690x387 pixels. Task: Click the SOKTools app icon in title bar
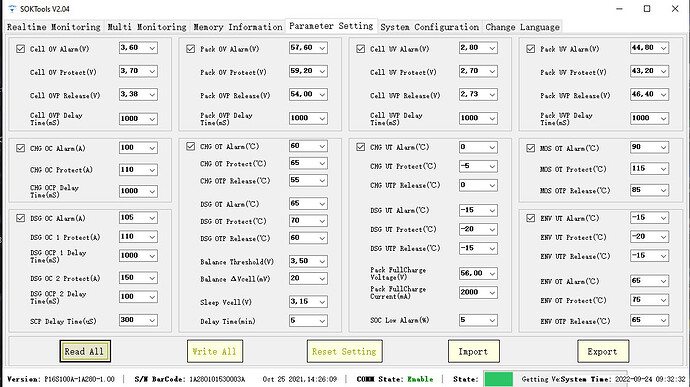click(x=12, y=9)
